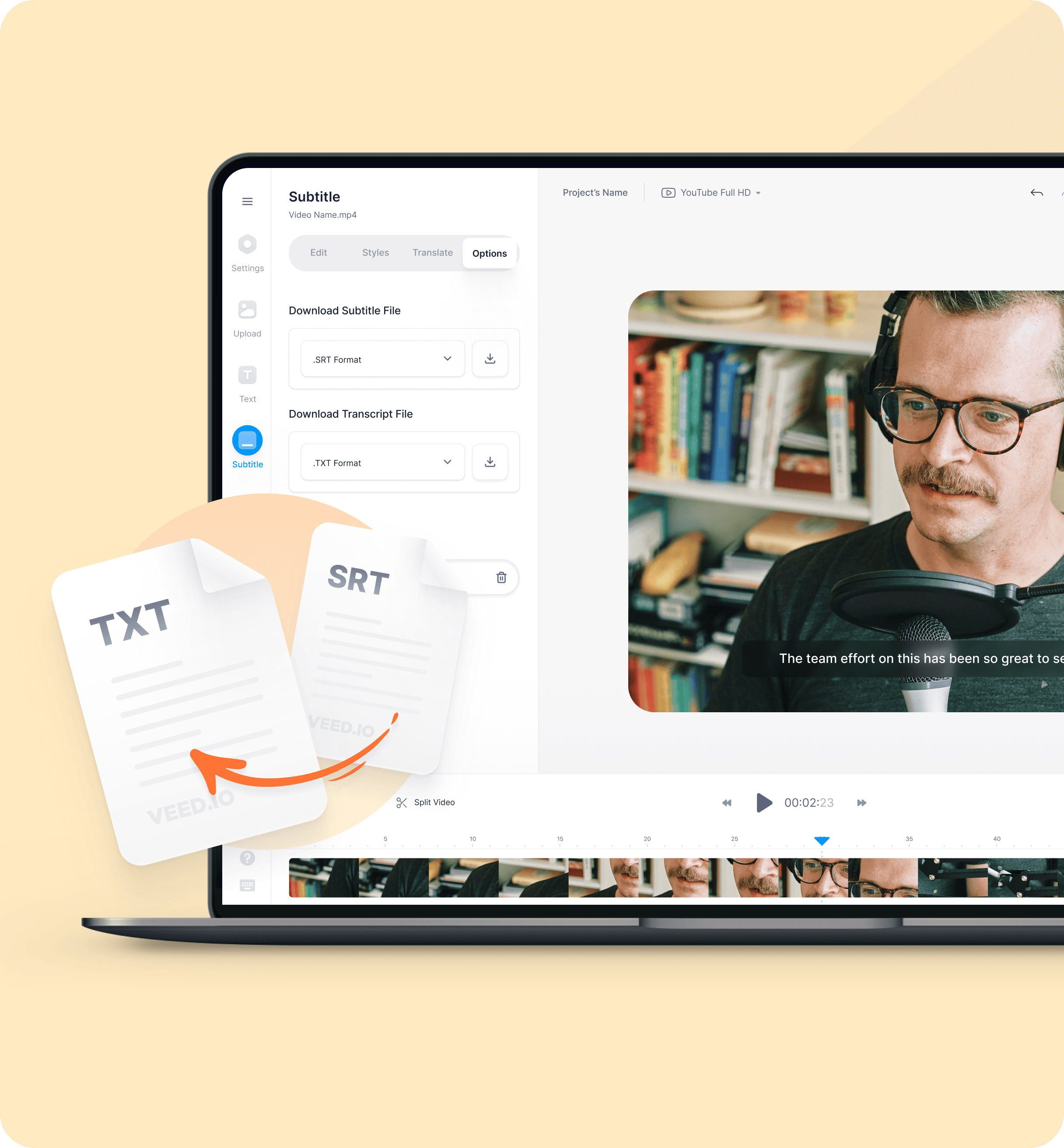Switch to the Styles tab
The width and height of the screenshot is (1064, 1148).
(375, 253)
